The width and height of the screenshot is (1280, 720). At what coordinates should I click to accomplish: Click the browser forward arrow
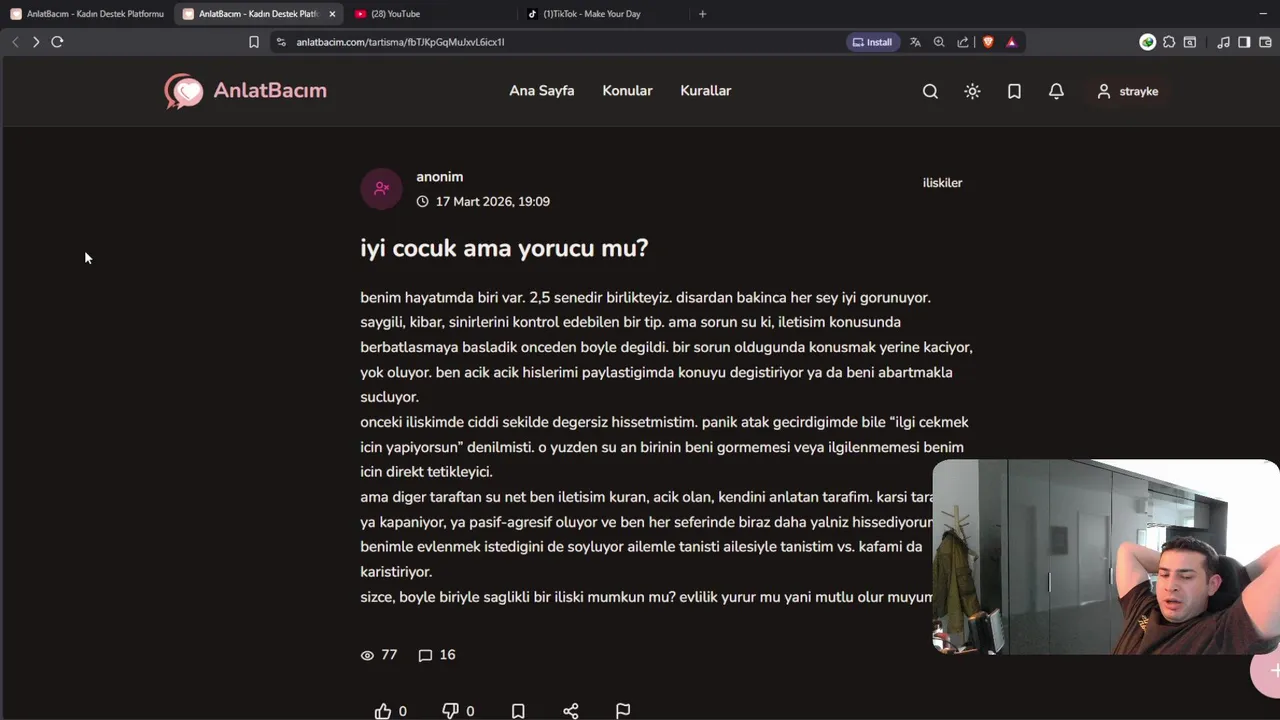click(36, 42)
